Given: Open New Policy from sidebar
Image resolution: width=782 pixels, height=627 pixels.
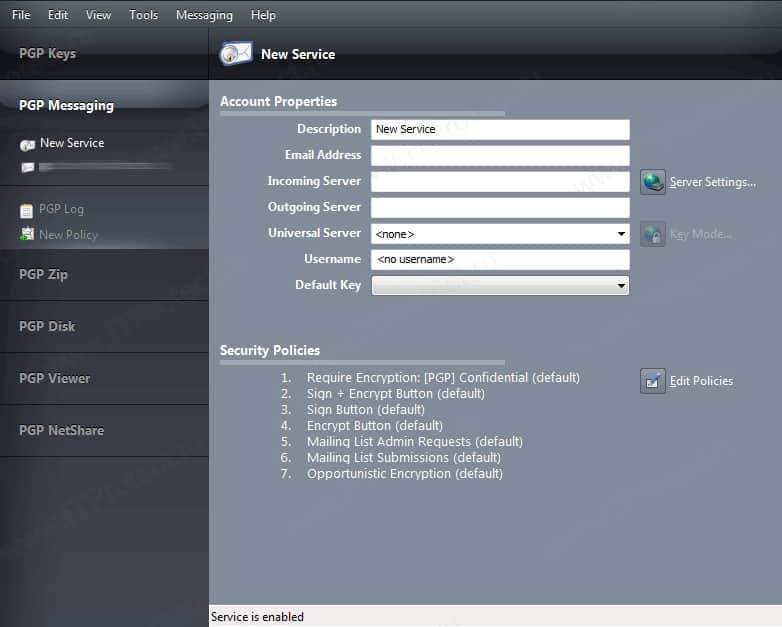Looking at the screenshot, I should (x=68, y=234).
